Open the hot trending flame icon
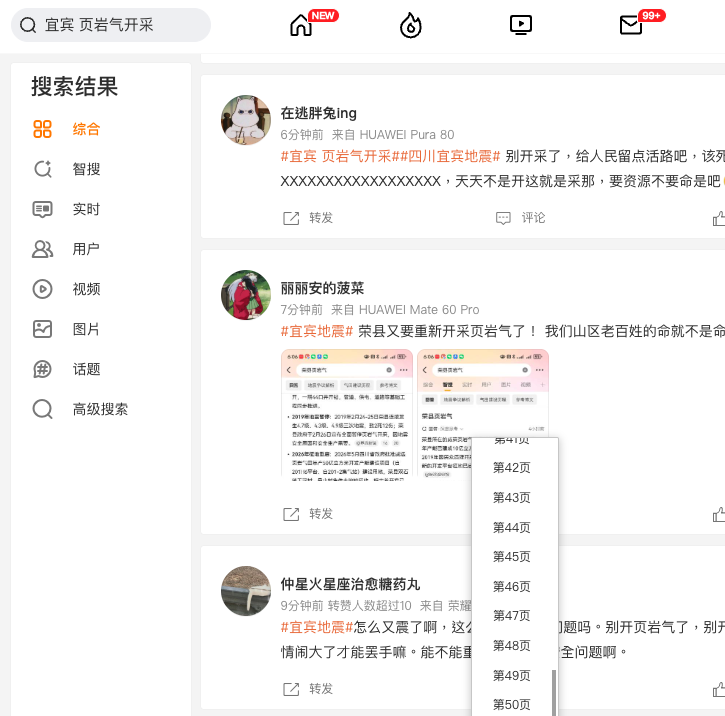This screenshot has height=716, width=725. click(411, 25)
